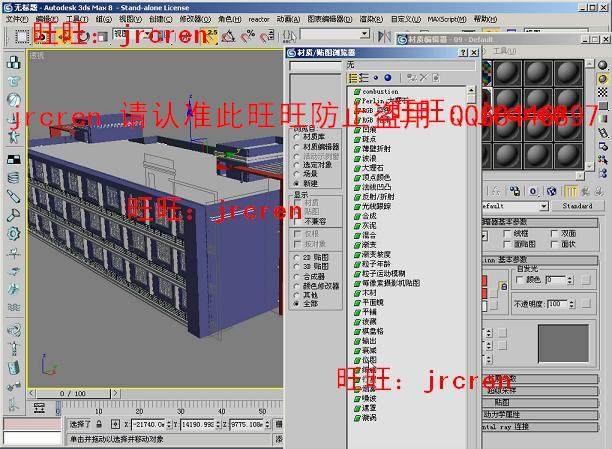Viewport: 612px width, 449px height.
Task: Click the browser search text field
Action: click(x=315, y=66)
